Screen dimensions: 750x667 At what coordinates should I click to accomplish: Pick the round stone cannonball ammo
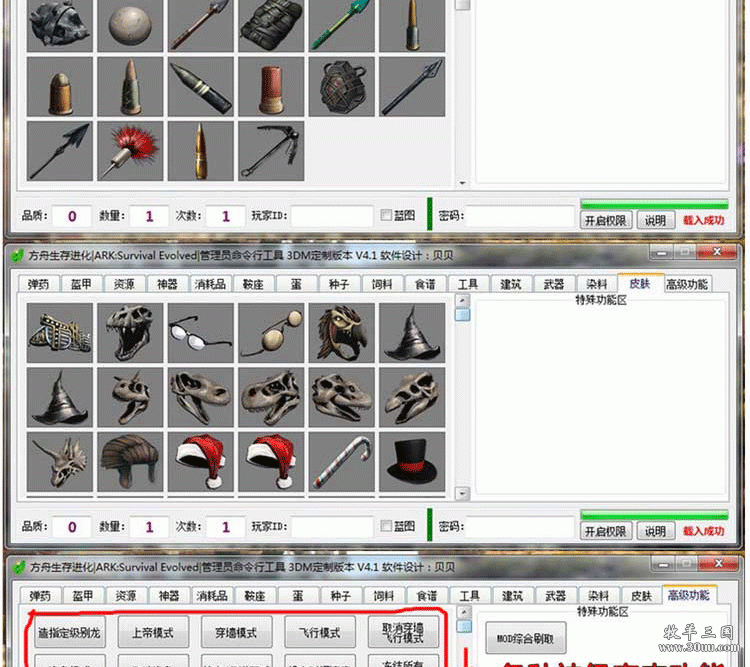point(130,25)
